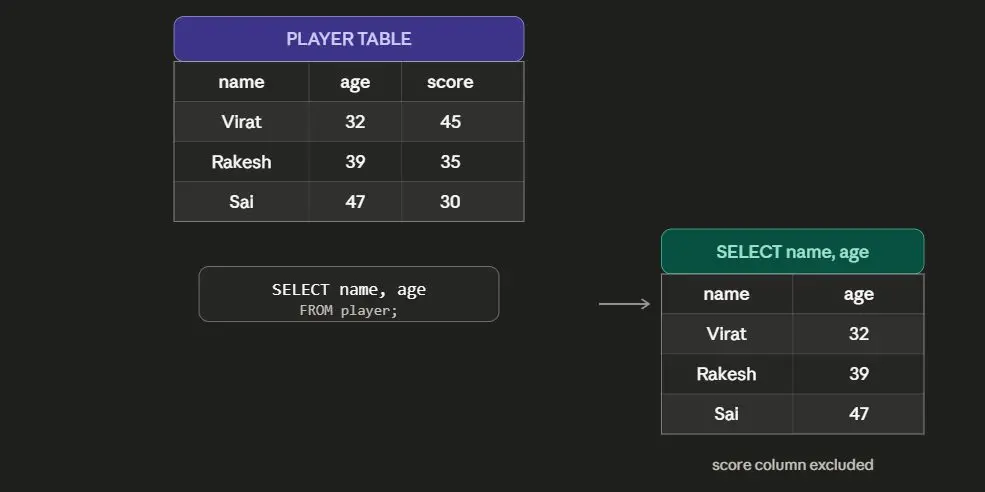Click Rakesh in the result table
The height and width of the screenshot is (492, 985).
point(727,374)
